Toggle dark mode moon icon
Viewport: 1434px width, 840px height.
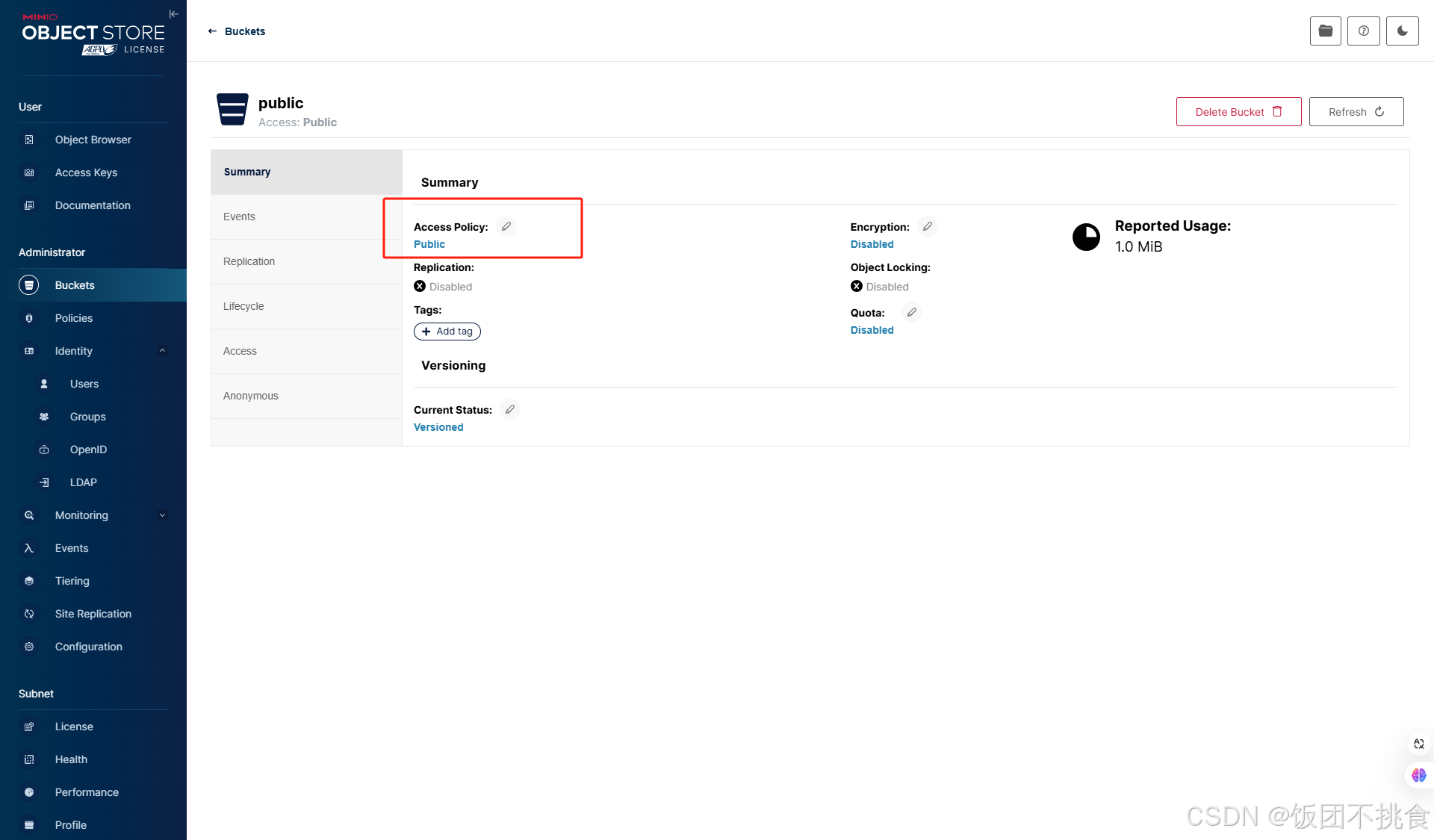1402,31
